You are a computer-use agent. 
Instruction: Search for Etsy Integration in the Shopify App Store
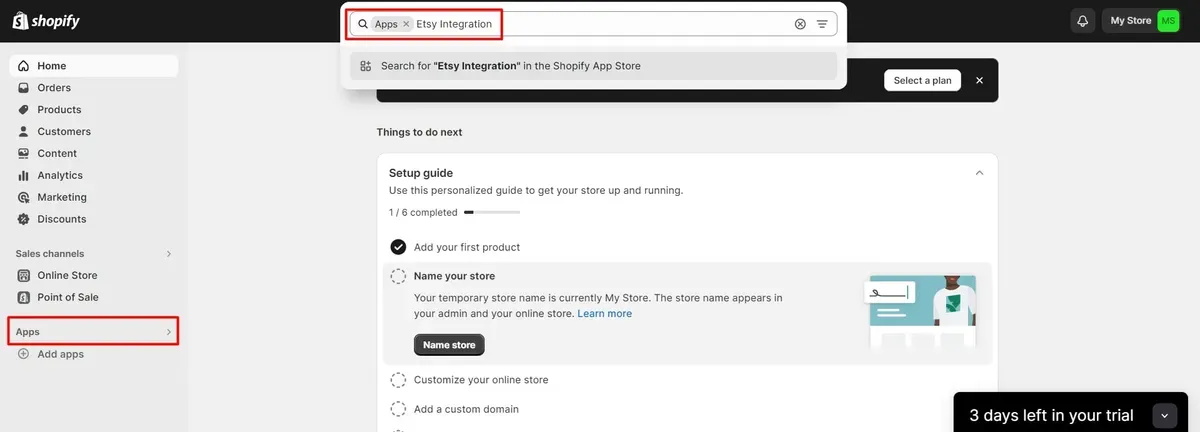pyautogui.click(x=593, y=66)
